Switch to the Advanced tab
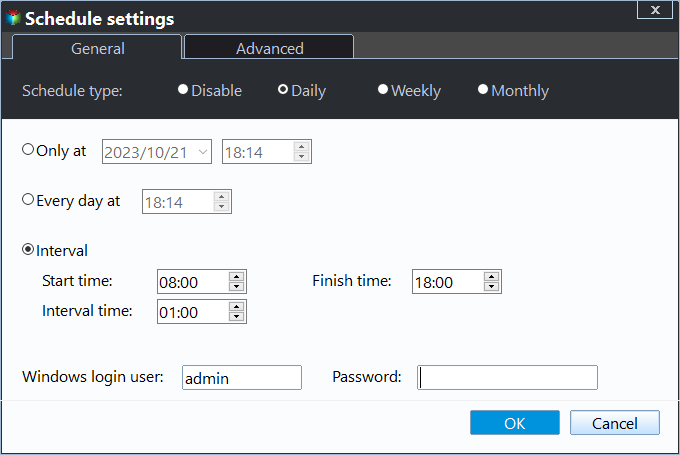 point(269,47)
